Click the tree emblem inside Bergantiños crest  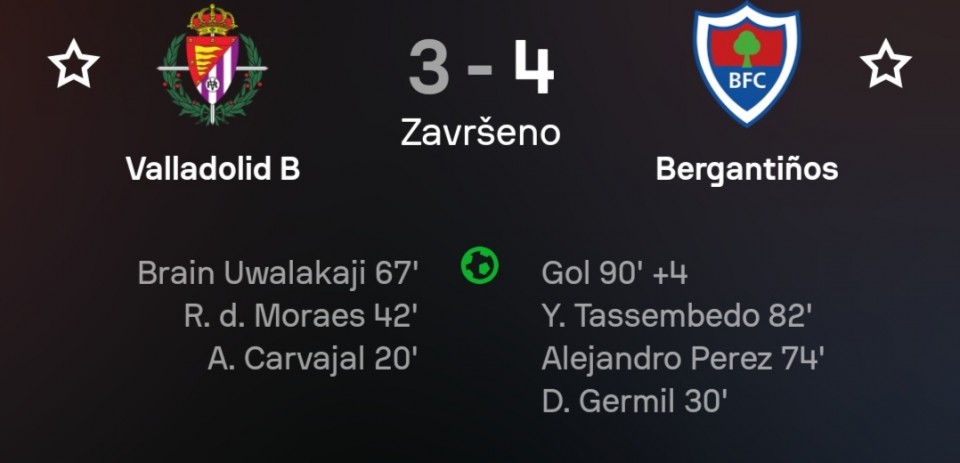pos(746,45)
